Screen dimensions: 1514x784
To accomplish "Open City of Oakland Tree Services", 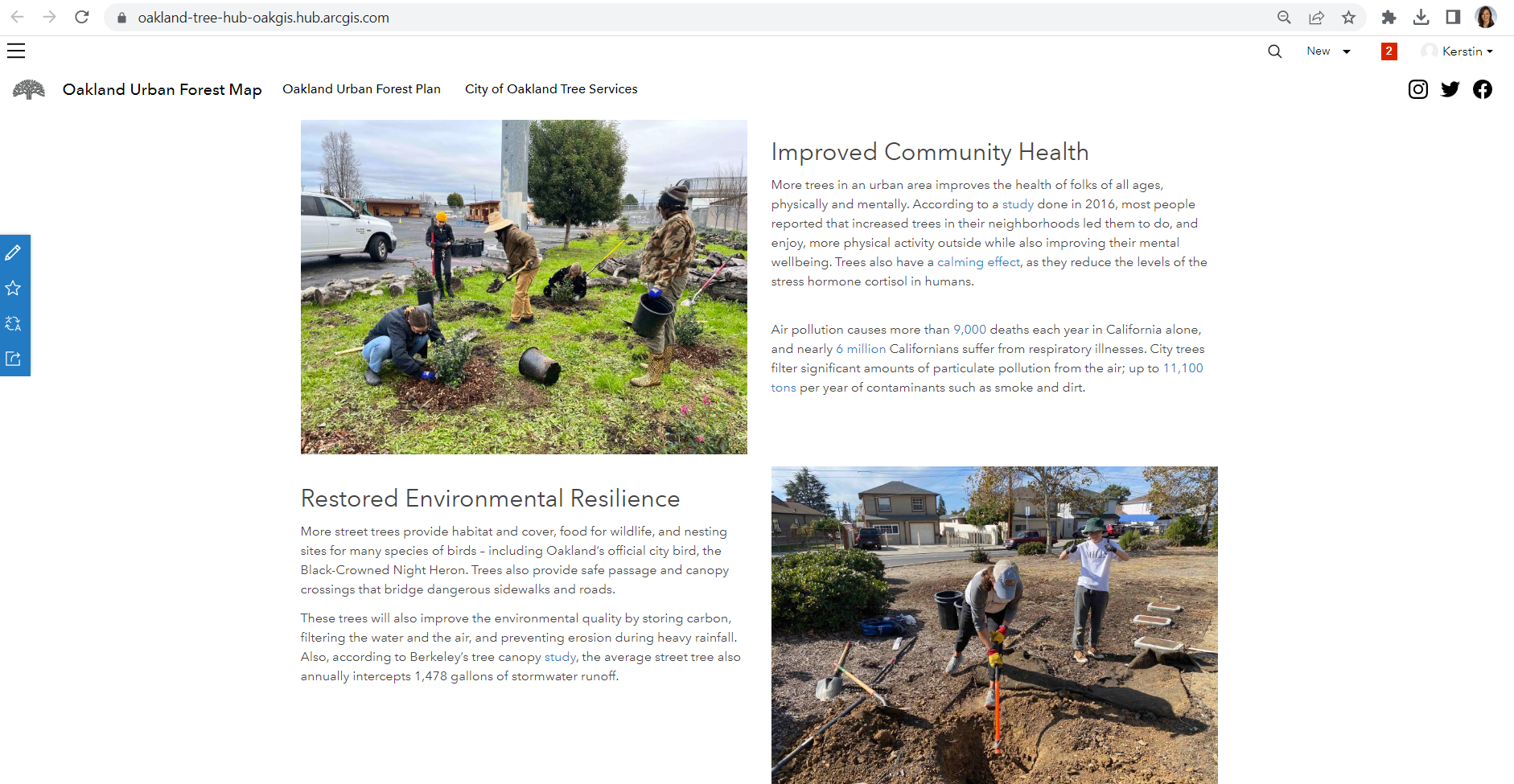I will click(x=551, y=89).
